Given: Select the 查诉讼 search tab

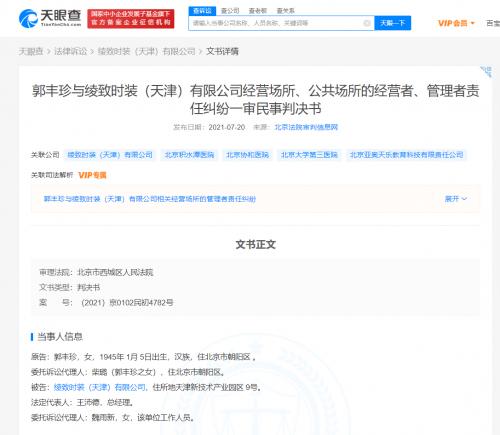Looking at the screenshot, I should [202, 11].
